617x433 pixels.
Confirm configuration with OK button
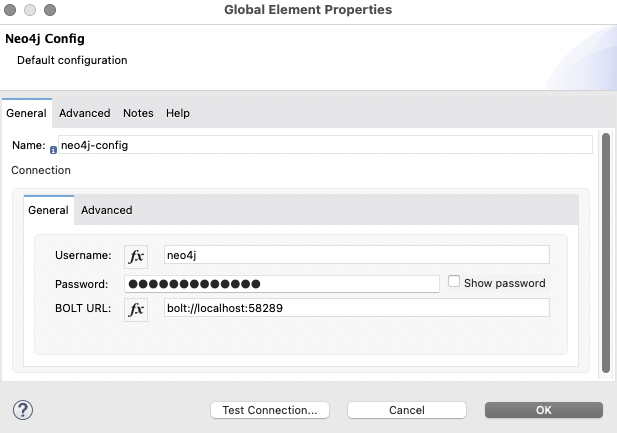click(544, 410)
